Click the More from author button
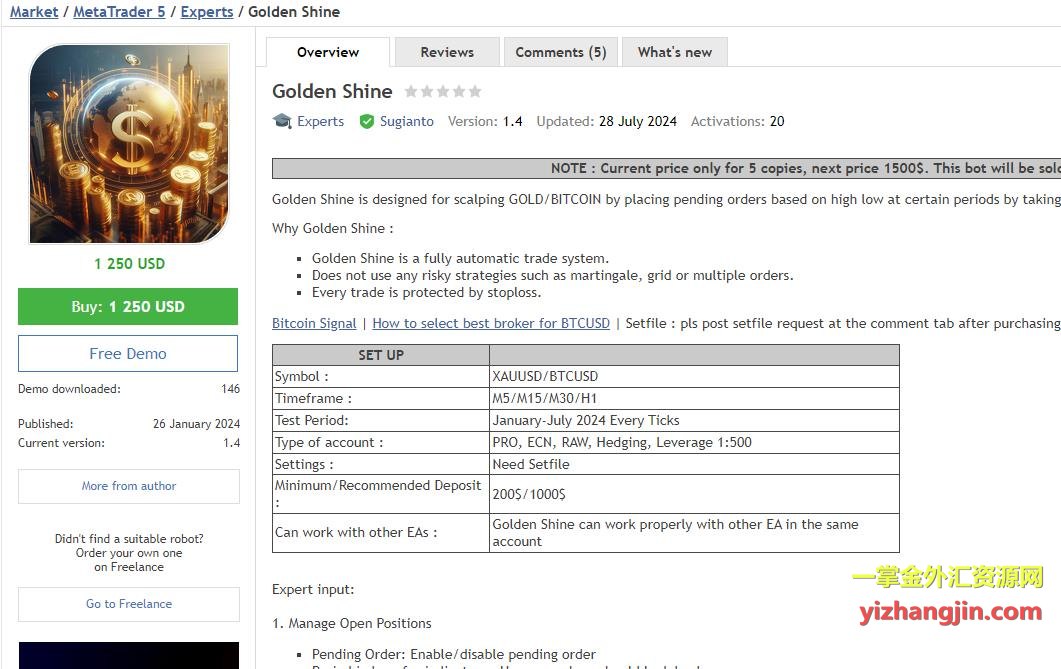 click(129, 486)
